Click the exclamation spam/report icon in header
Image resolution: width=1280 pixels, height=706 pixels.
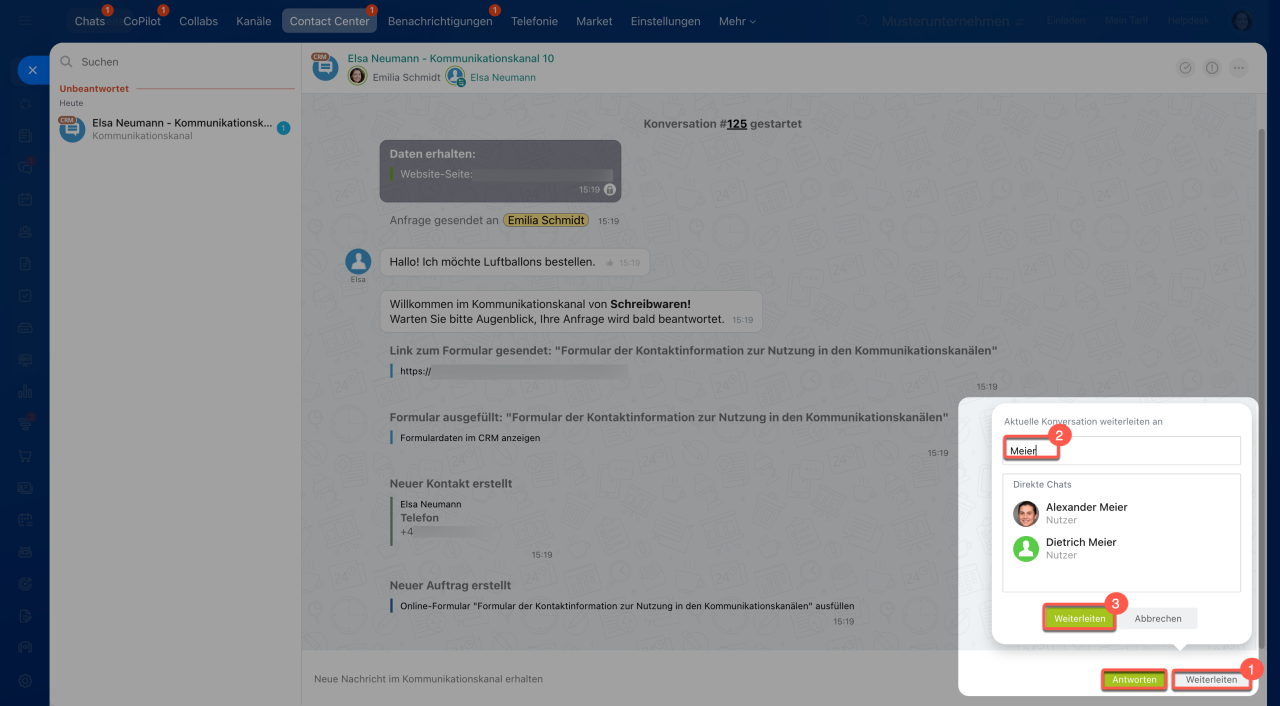coord(1212,68)
